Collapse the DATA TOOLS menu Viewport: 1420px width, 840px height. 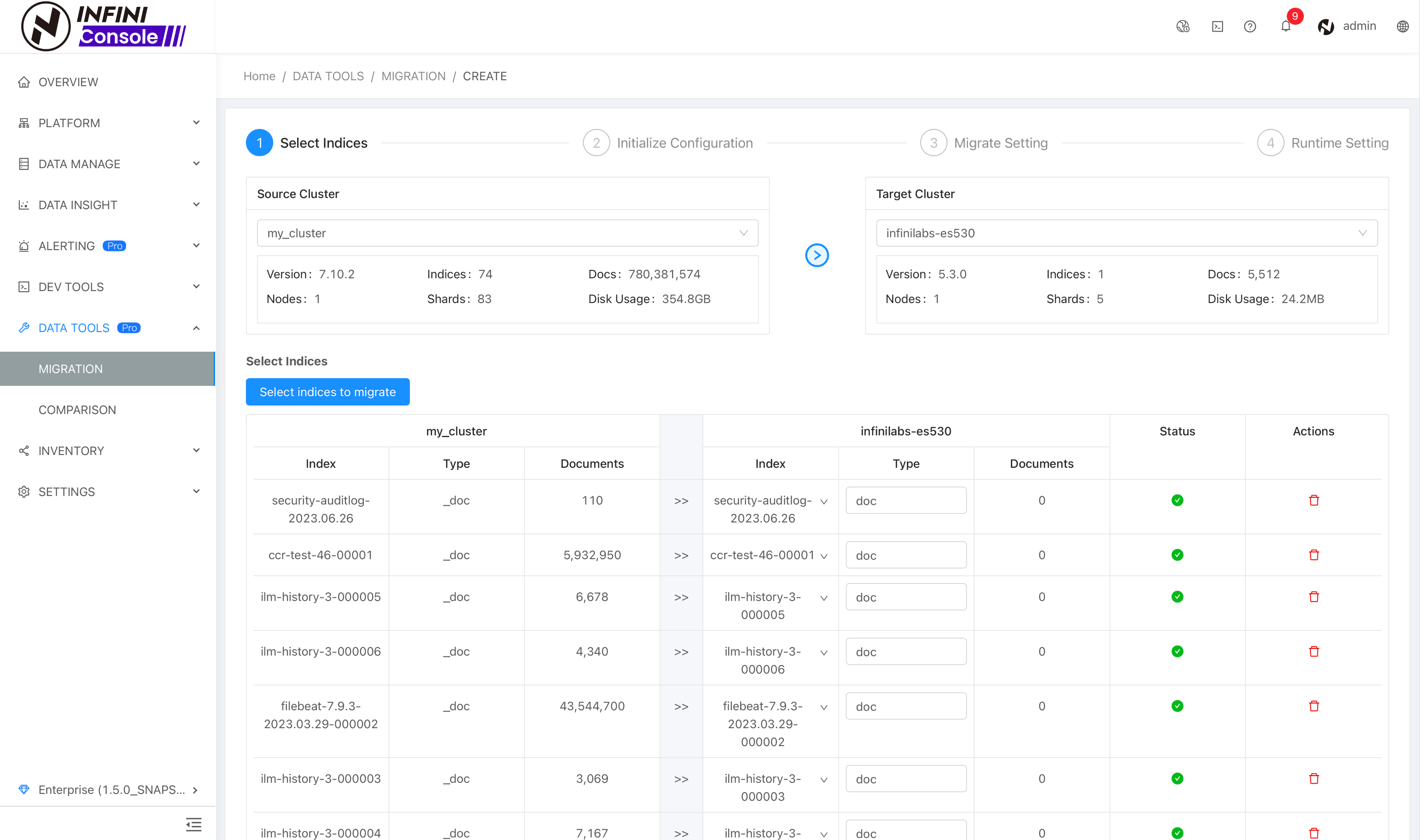point(108,328)
